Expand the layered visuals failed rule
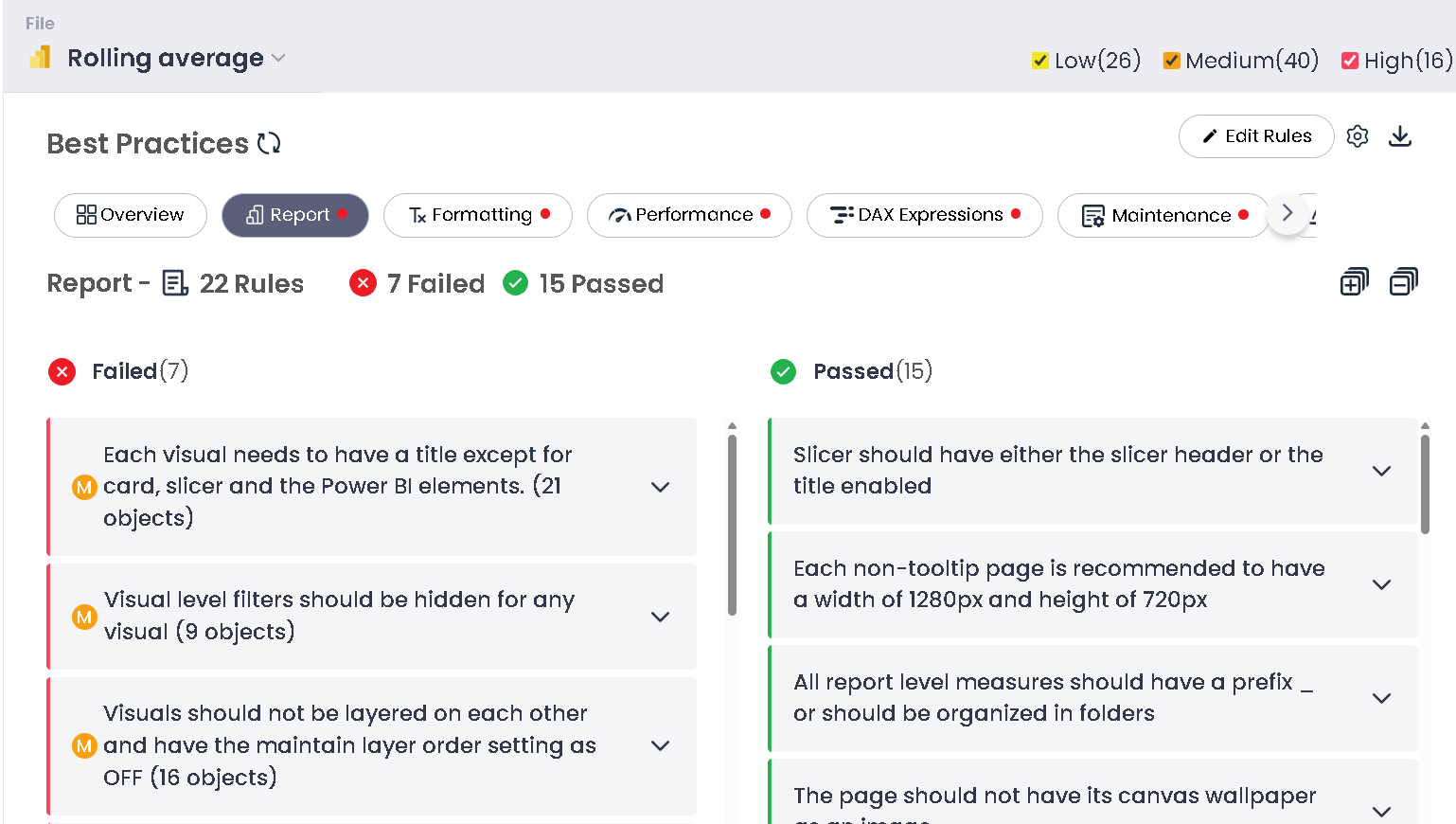1456x824 pixels. tap(660, 745)
